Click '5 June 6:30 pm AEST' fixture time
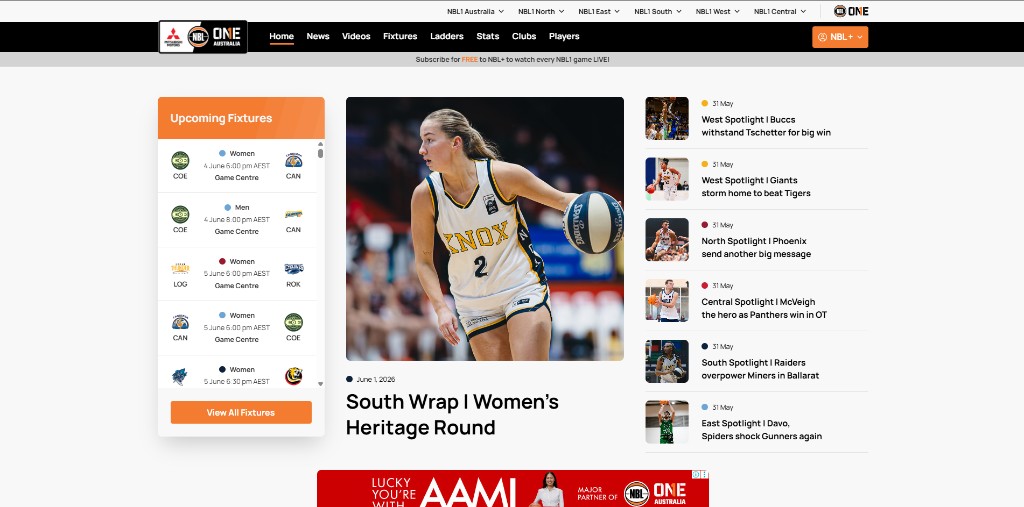This screenshot has height=507, width=1024. point(236,382)
